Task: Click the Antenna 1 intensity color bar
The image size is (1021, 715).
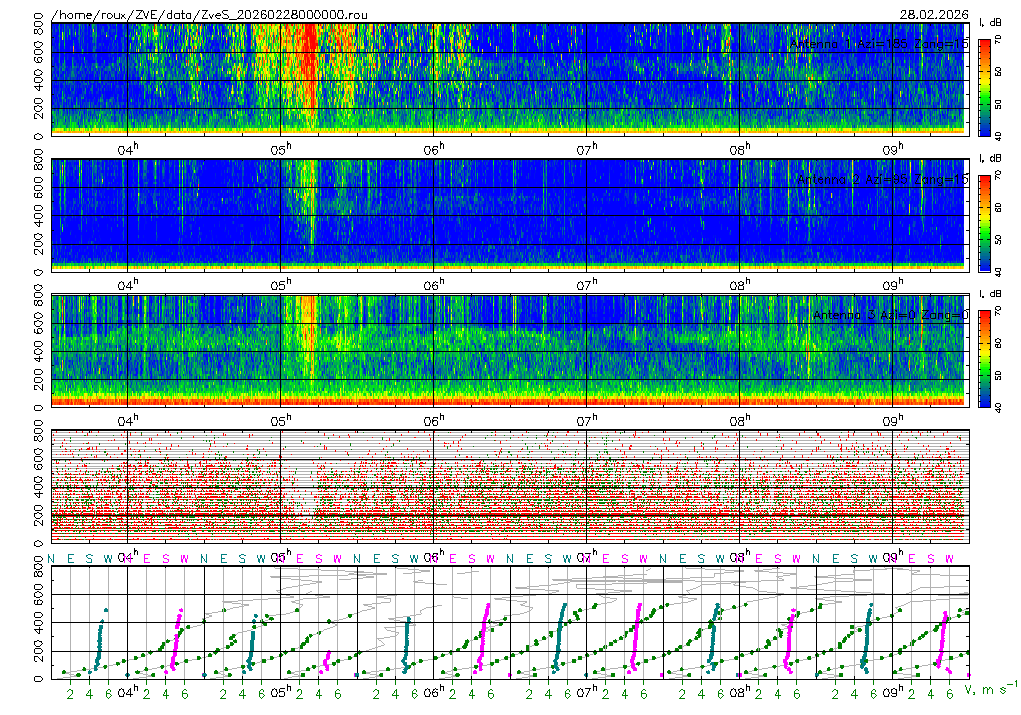Action: [984, 87]
